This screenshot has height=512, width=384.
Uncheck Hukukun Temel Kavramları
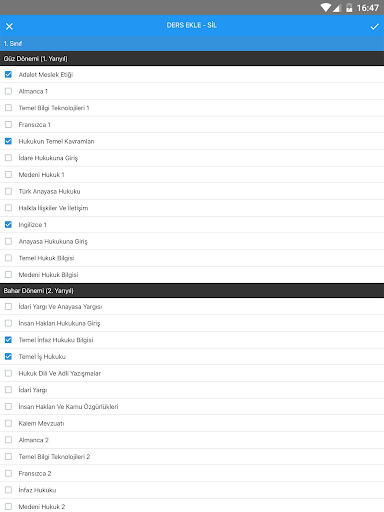coord(8,141)
